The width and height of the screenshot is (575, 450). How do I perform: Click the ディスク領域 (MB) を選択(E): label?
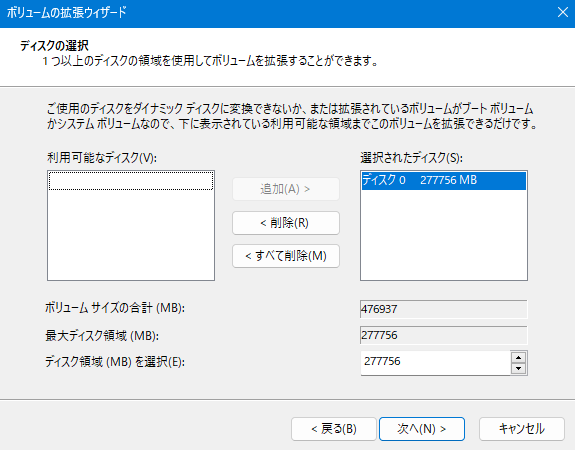tap(115, 362)
